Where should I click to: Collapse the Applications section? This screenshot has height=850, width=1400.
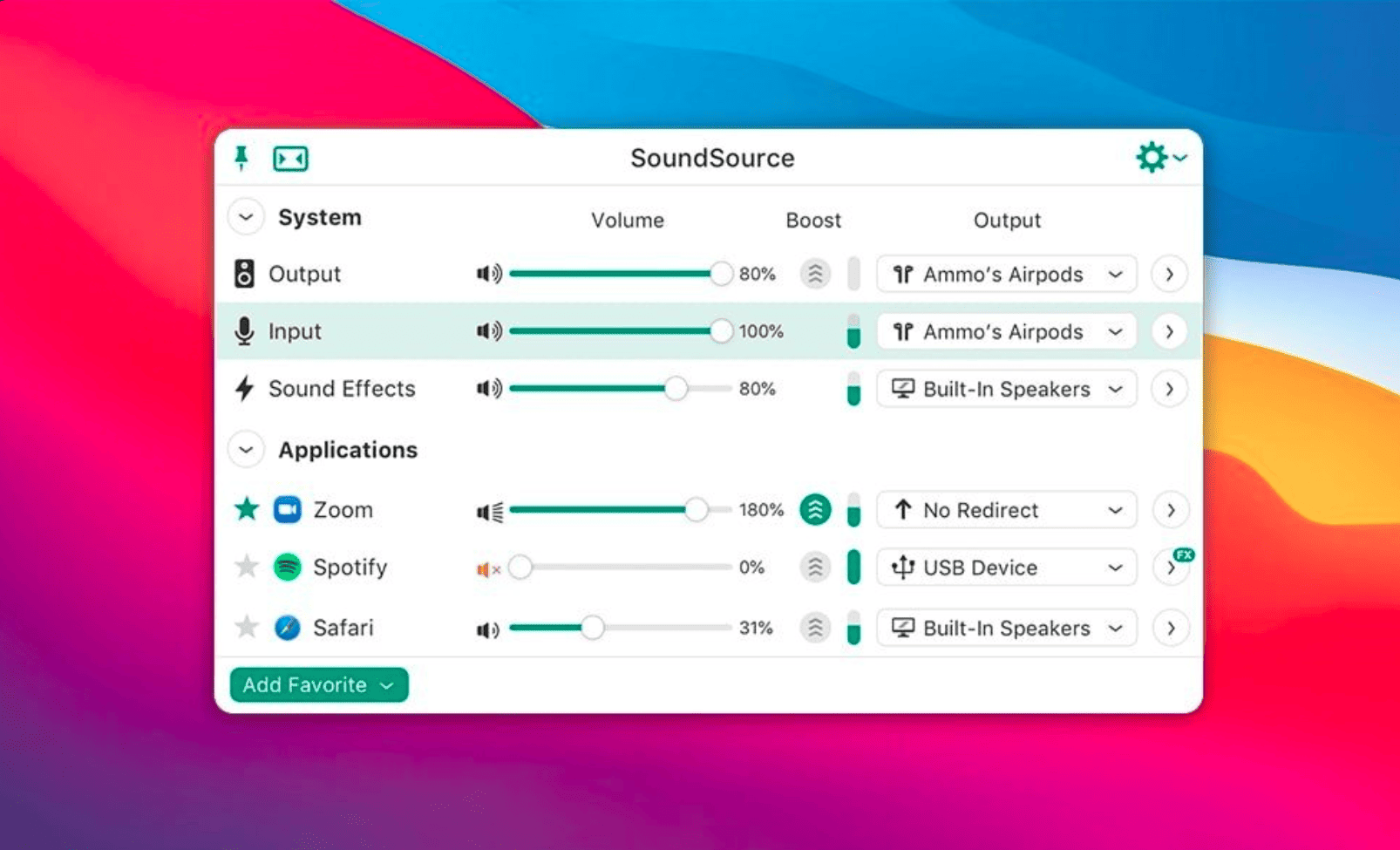point(246,450)
